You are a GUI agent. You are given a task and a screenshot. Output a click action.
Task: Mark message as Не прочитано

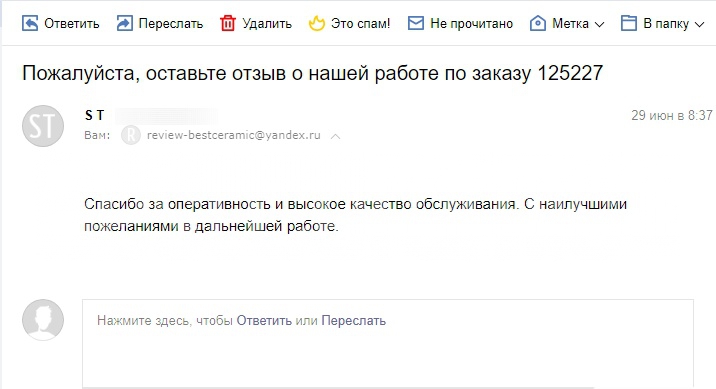472,24
